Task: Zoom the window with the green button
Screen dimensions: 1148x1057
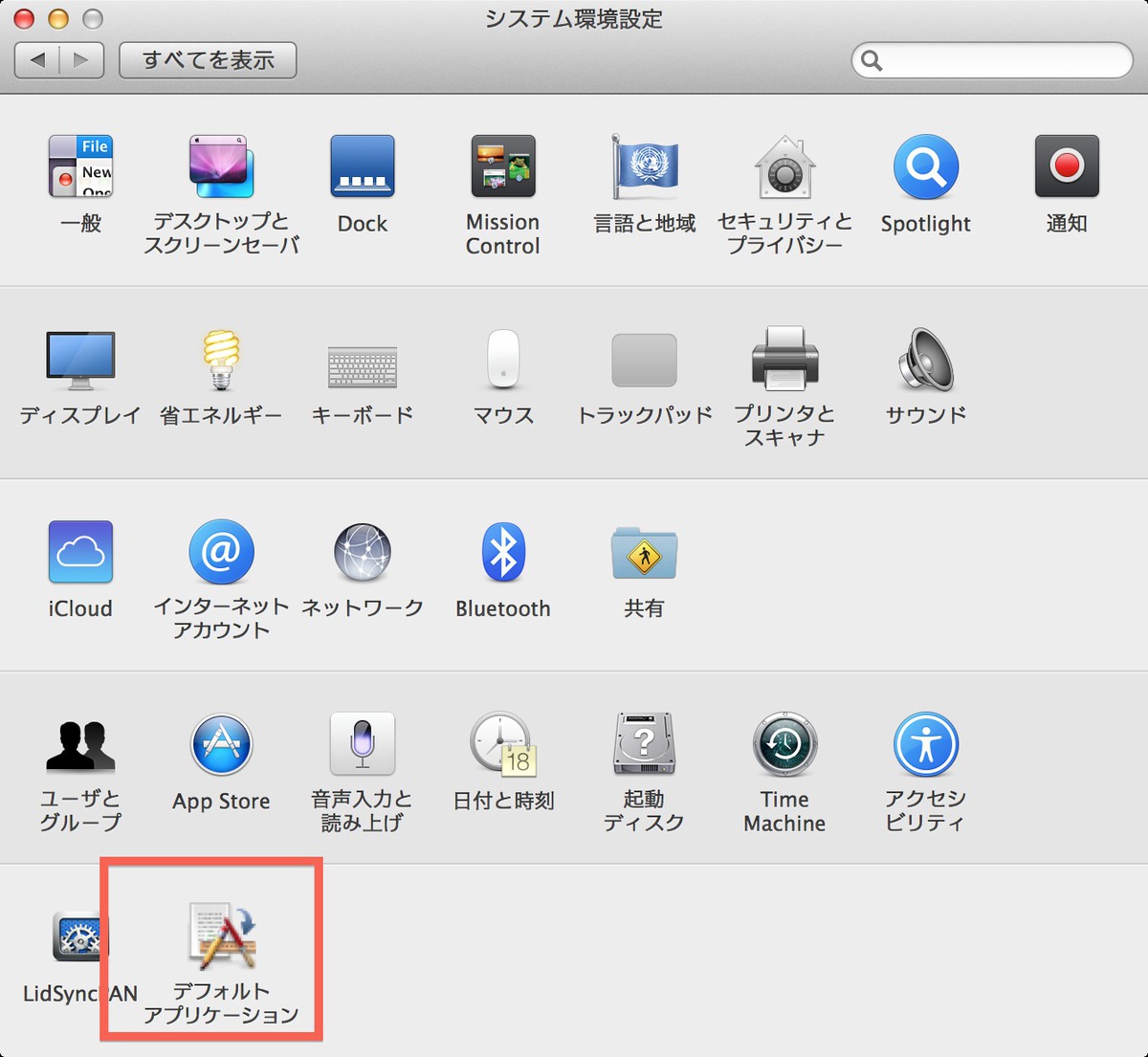Action: [x=93, y=18]
